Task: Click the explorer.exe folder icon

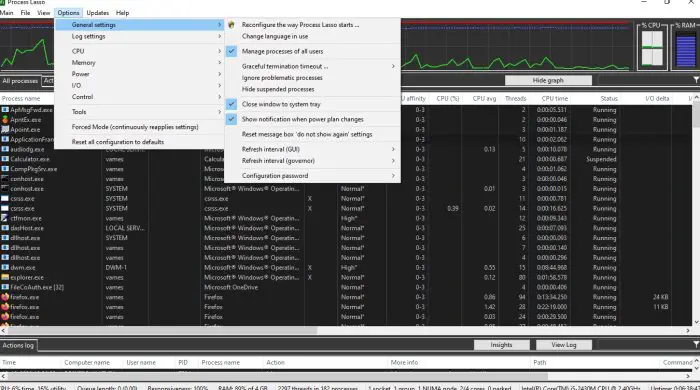Action: 5,278
